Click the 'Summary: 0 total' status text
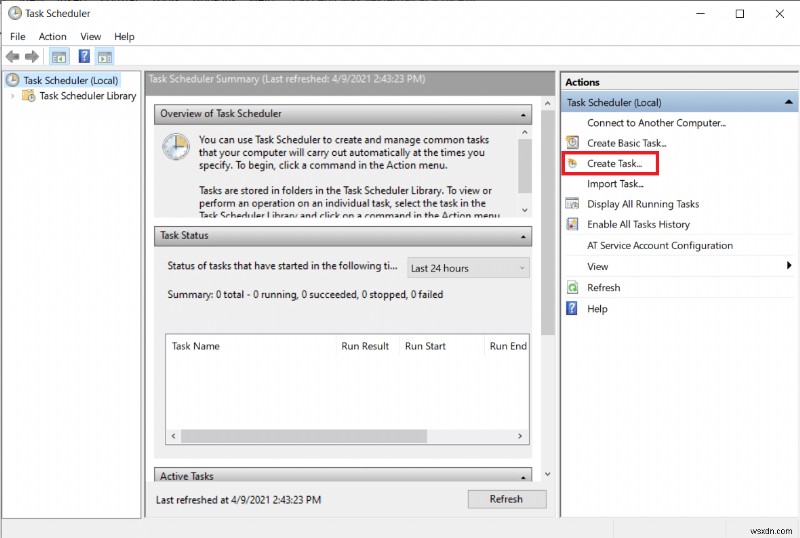This screenshot has width=800, height=538. (x=305, y=295)
